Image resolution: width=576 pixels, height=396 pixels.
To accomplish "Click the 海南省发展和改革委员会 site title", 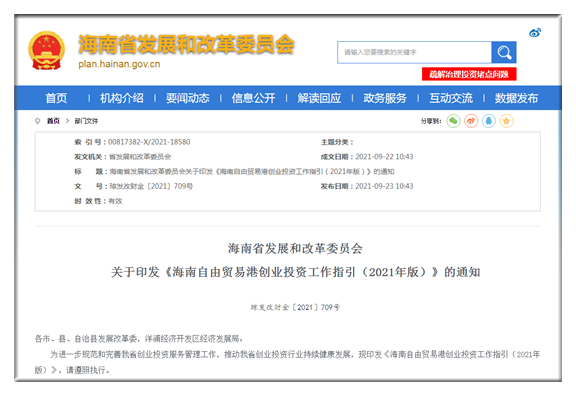I will pyautogui.click(x=186, y=44).
